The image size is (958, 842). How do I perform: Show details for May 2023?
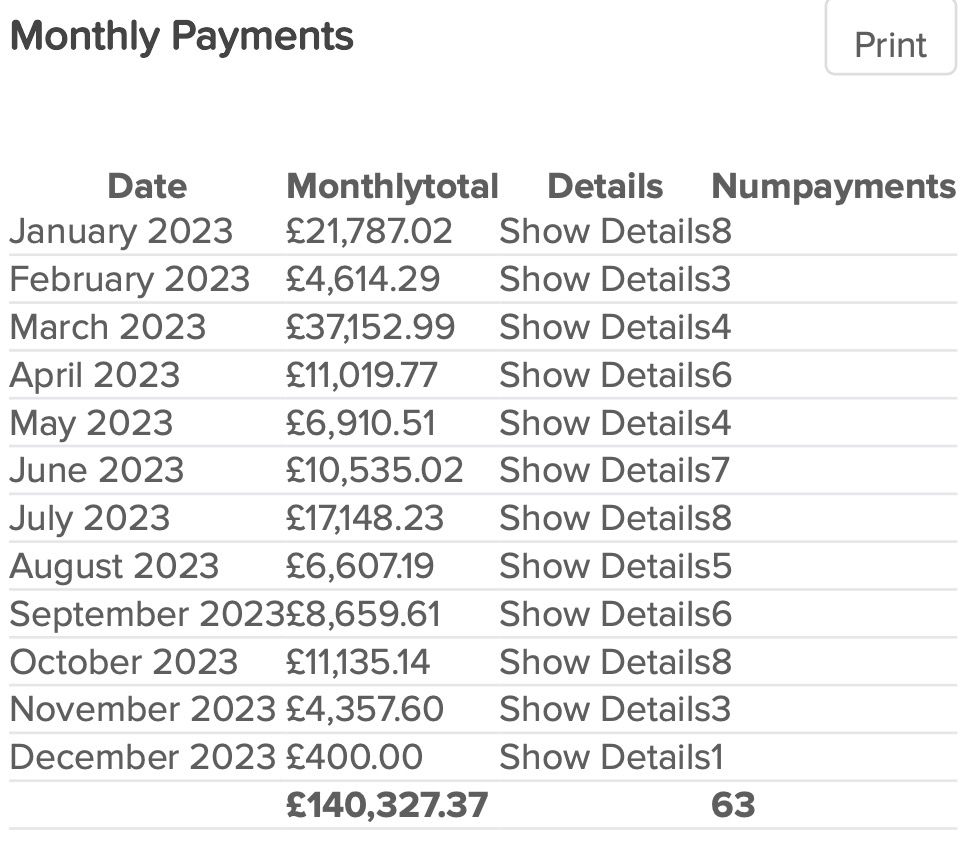(x=604, y=423)
